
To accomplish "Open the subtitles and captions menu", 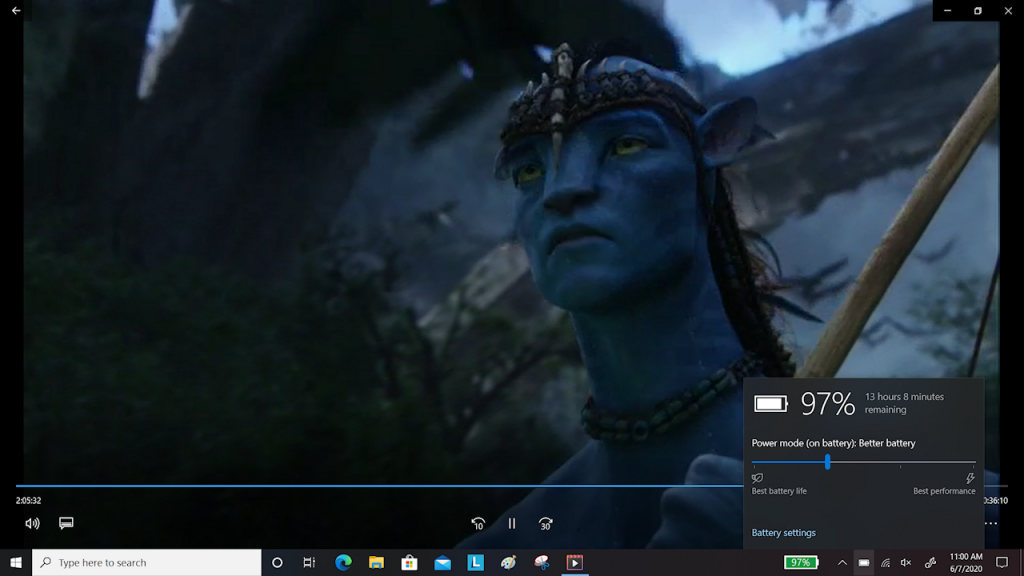I will coord(66,523).
